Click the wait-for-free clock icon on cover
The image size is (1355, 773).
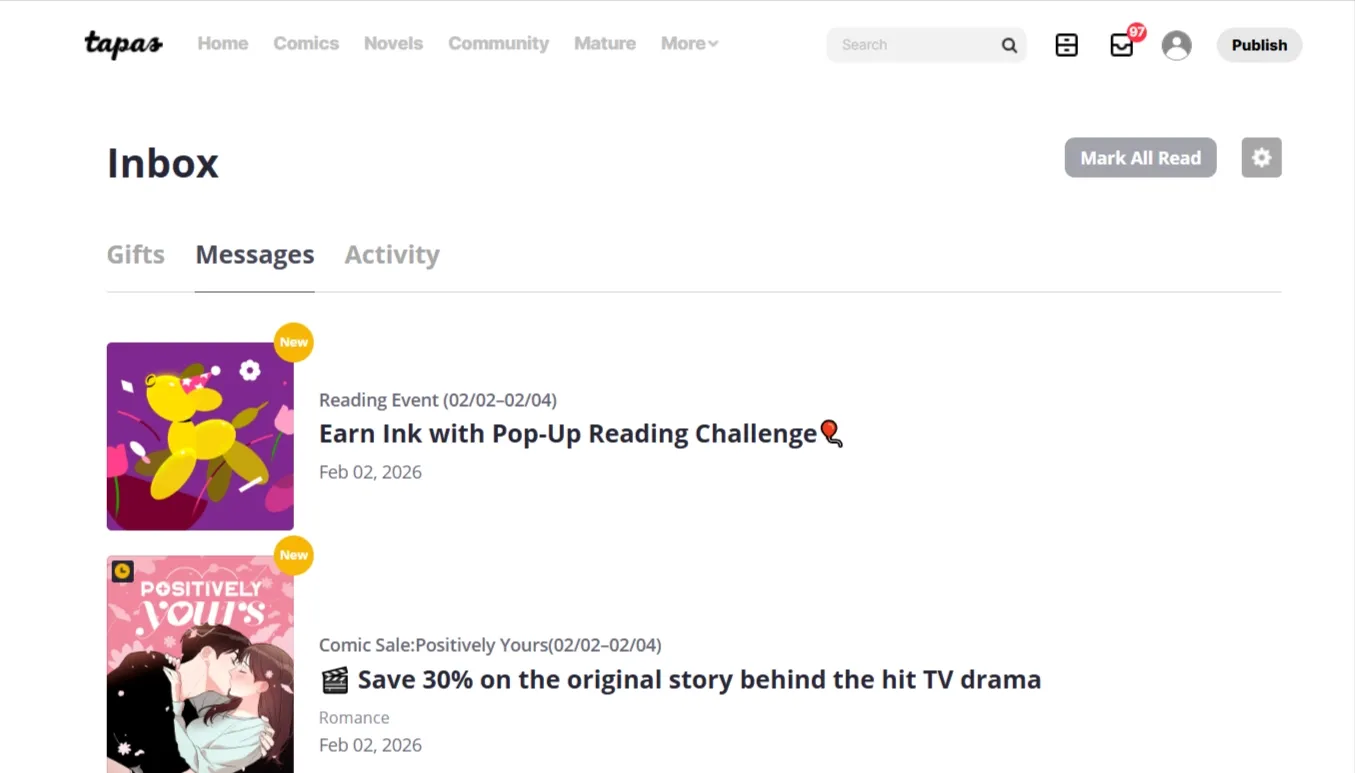pyautogui.click(x=122, y=571)
